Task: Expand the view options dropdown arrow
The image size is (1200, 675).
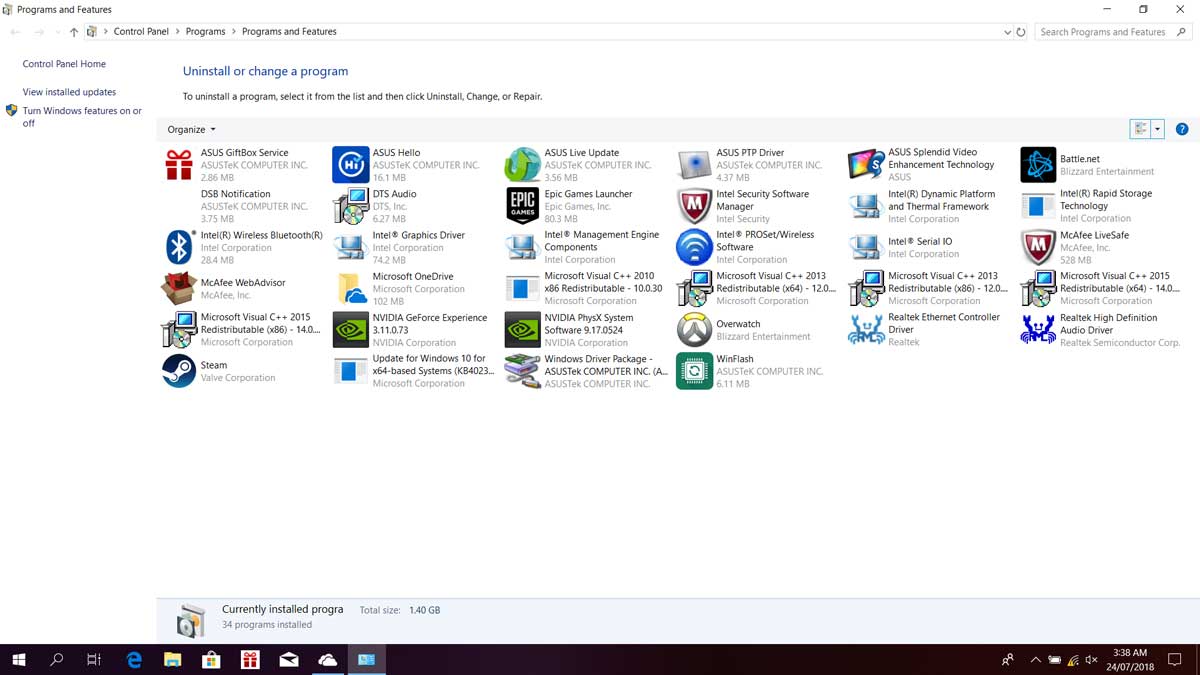Action: 1158,129
